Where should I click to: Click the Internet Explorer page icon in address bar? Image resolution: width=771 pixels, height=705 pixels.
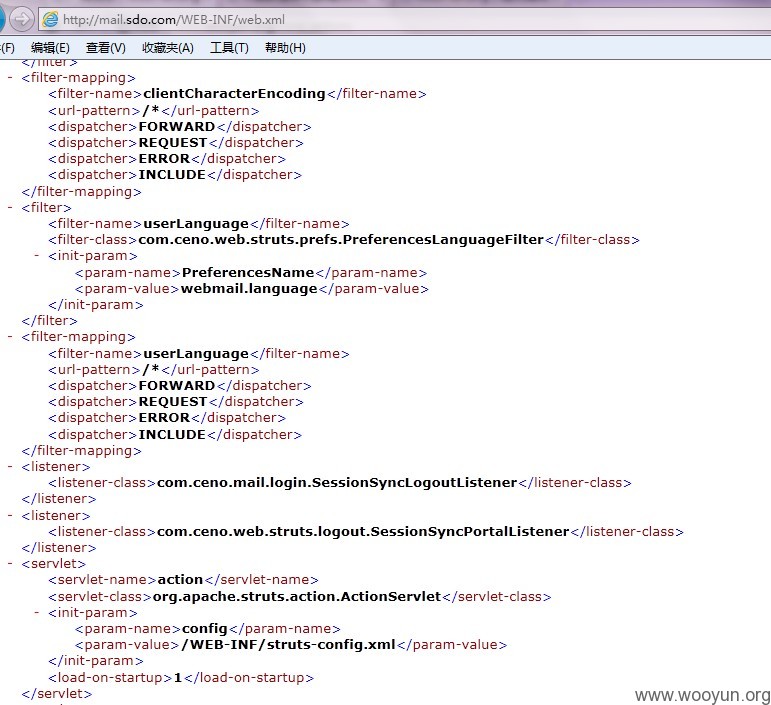(50, 20)
